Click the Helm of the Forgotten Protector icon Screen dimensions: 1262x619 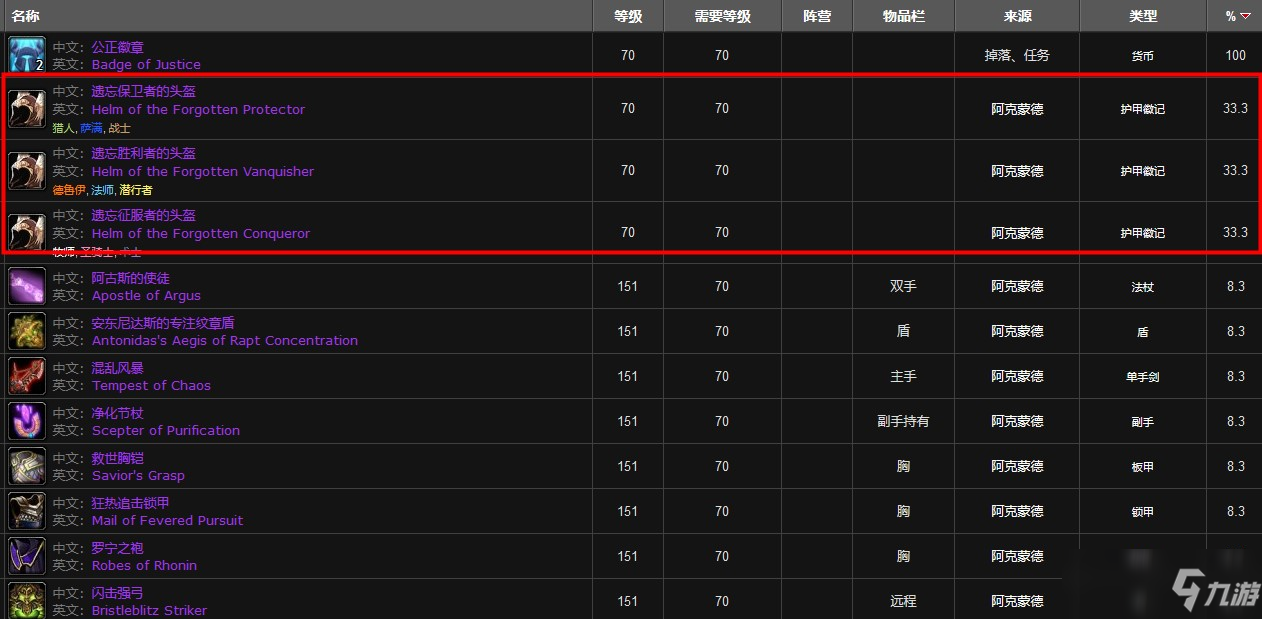coord(27,109)
